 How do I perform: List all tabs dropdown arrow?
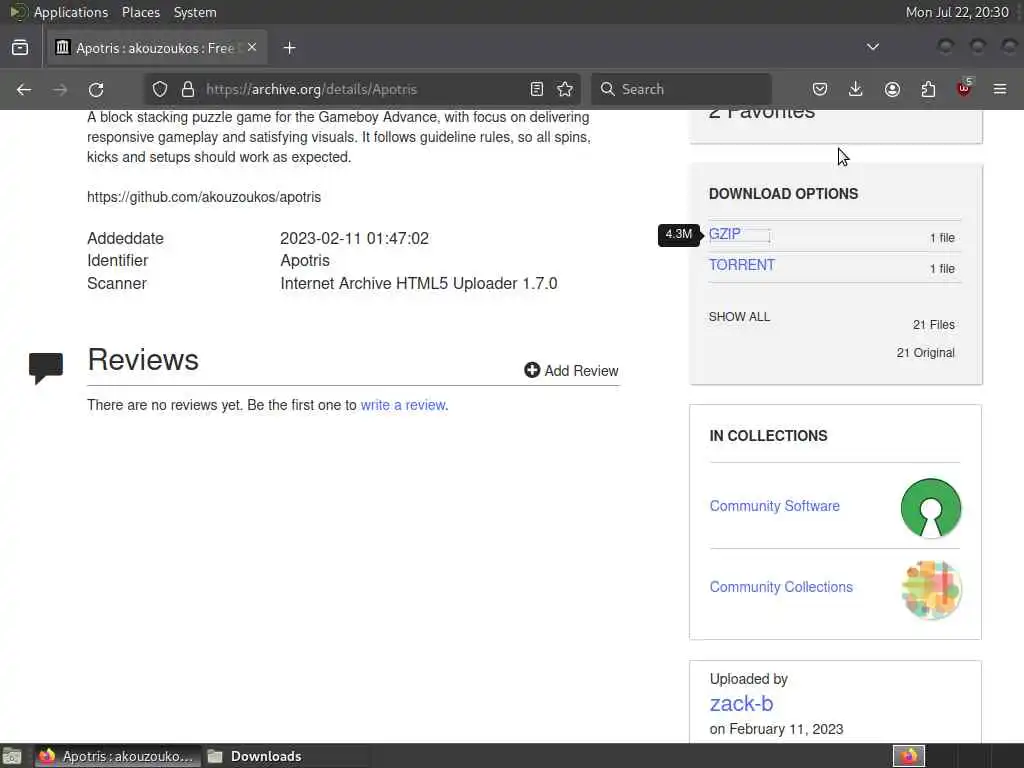pos(872,47)
